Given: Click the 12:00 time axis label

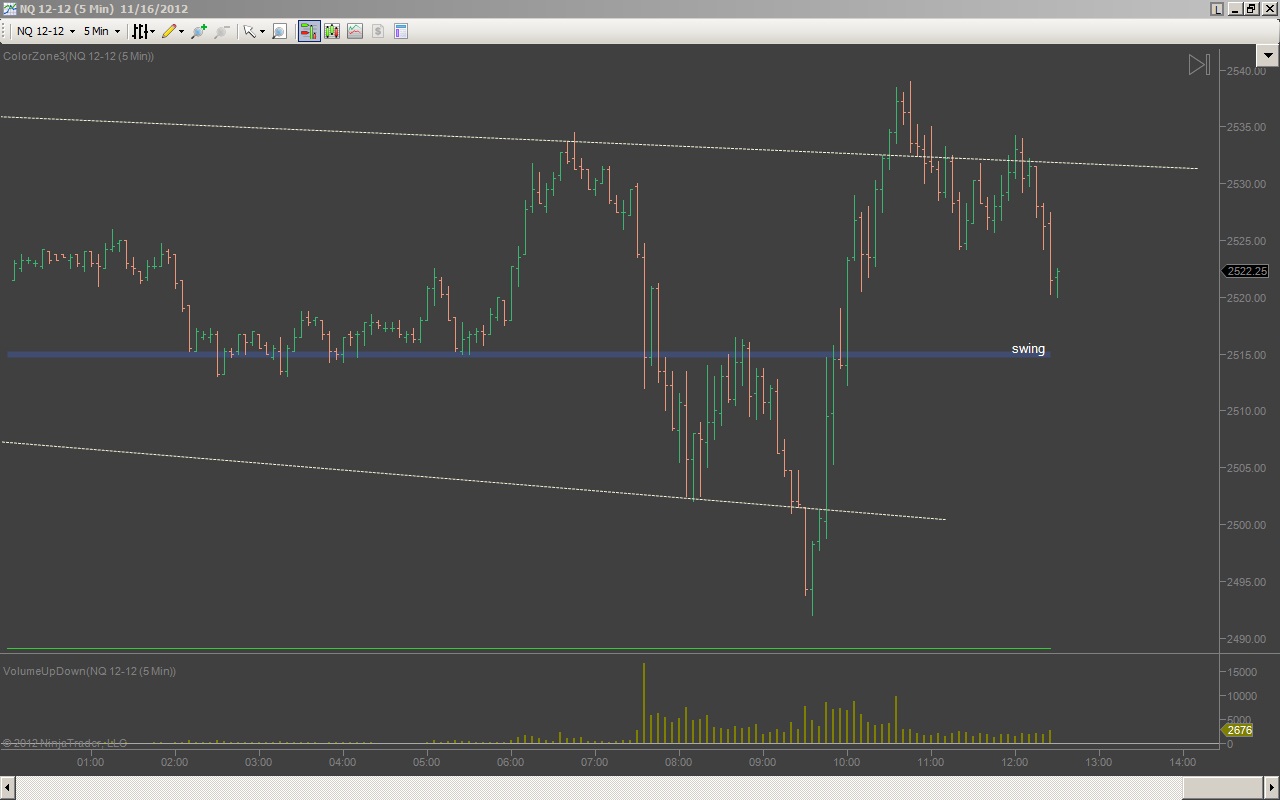Looking at the screenshot, I should tap(1015, 763).
